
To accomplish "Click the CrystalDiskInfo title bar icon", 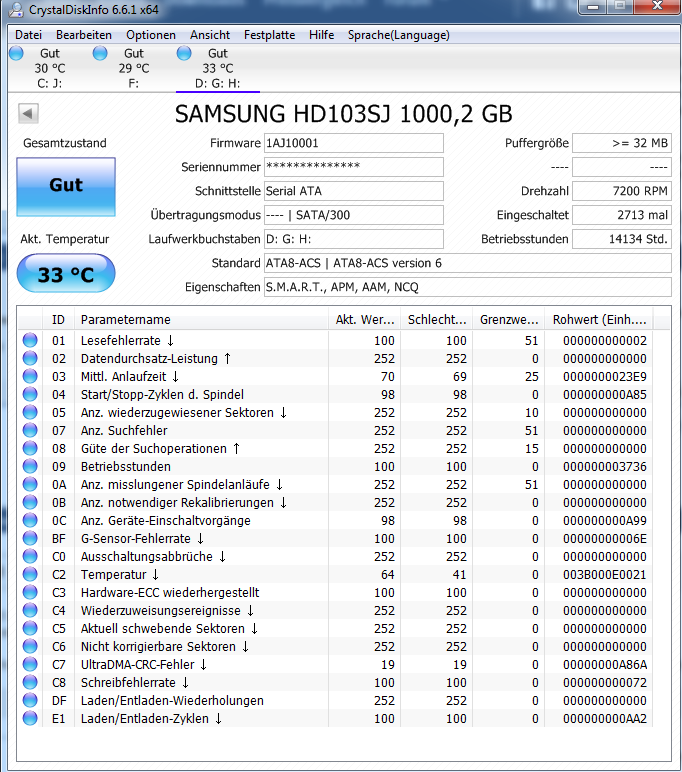I will click(16, 9).
